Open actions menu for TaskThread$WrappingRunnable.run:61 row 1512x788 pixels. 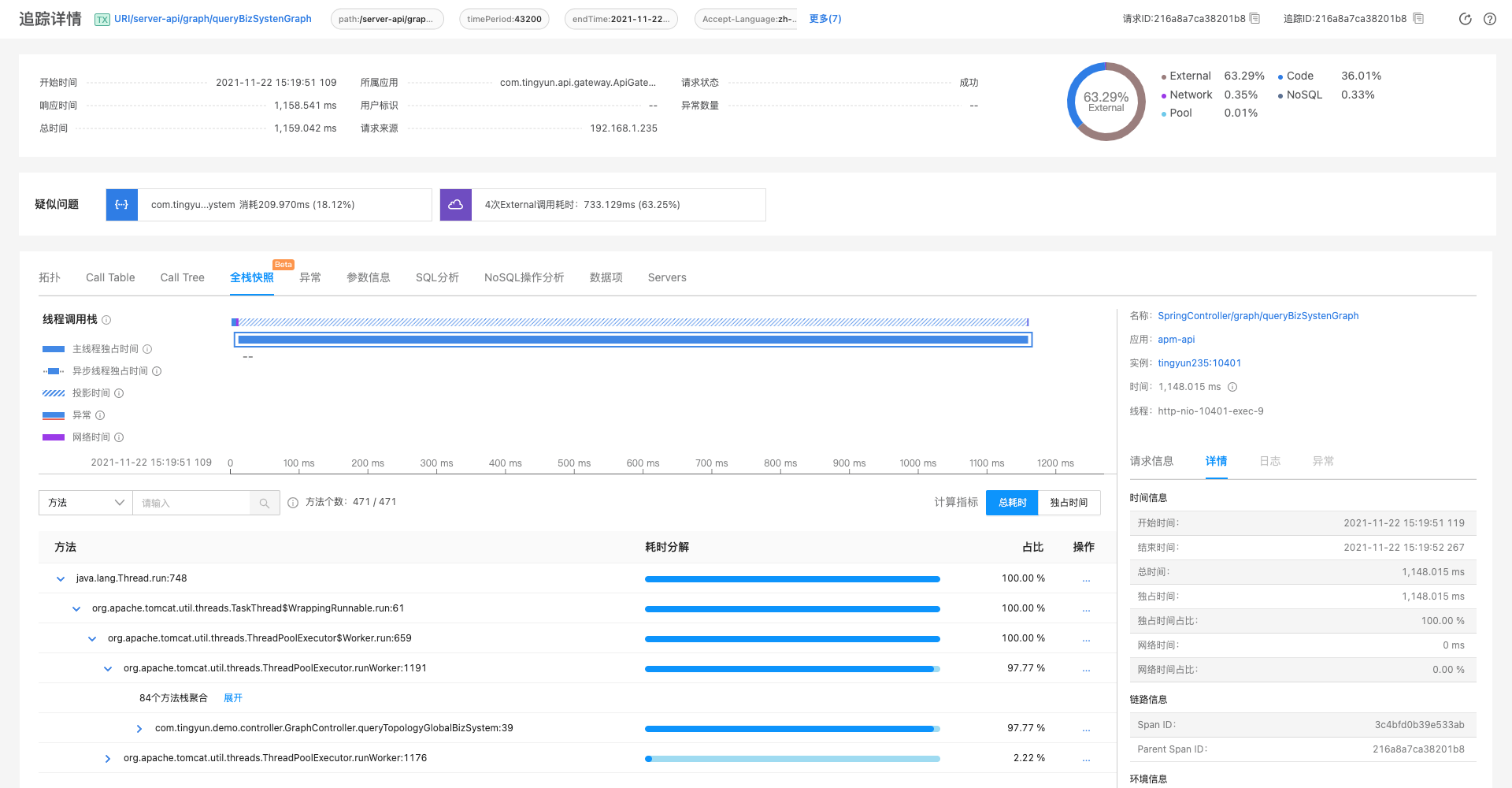(1086, 609)
